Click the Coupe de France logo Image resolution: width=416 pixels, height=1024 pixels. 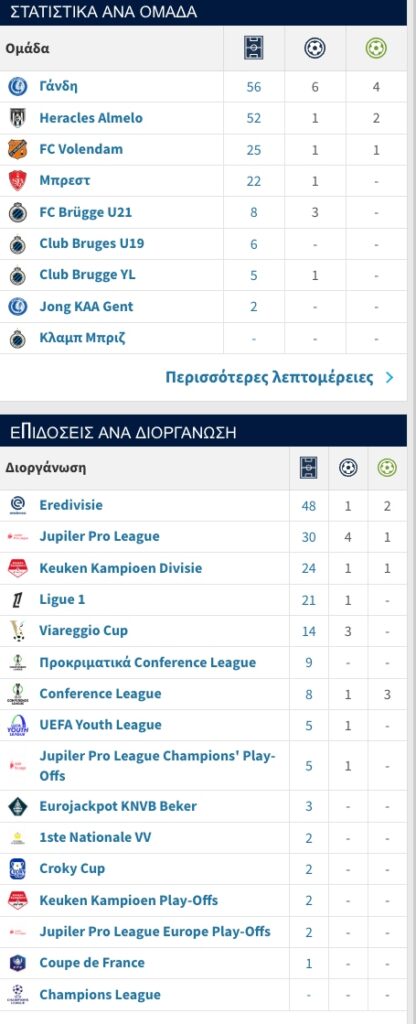[x=18, y=963]
